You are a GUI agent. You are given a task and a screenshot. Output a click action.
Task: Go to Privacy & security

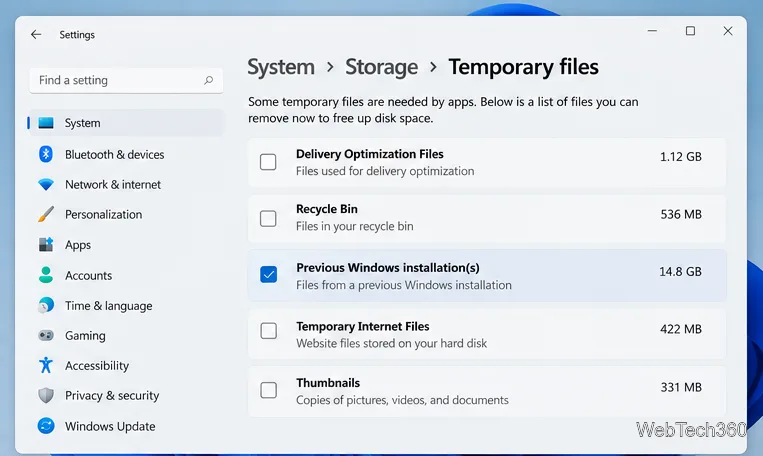[127, 395]
